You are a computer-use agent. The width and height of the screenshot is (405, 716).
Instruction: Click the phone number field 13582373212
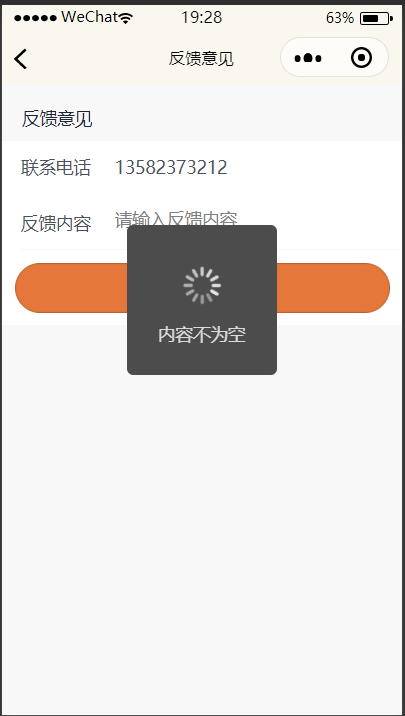pyautogui.click(x=171, y=168)
